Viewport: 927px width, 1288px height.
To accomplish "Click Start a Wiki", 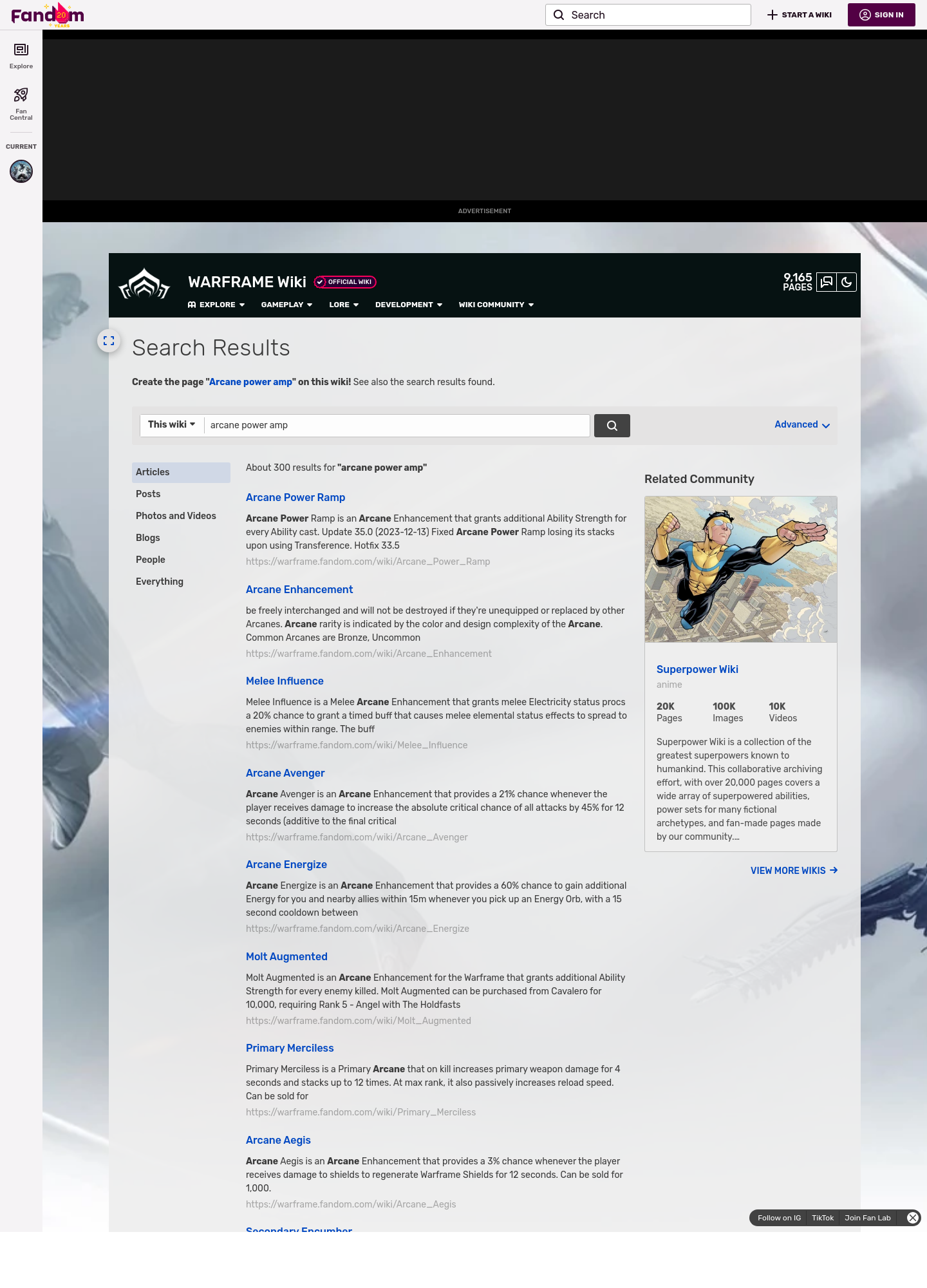I will click(x=800, y=15).
